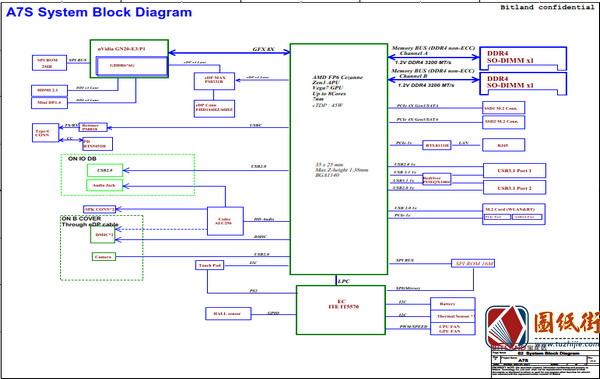Select the nVidia GN20-E3/P1 GPU block
This screenshot has width=600, height=379.
coord(129,59)
